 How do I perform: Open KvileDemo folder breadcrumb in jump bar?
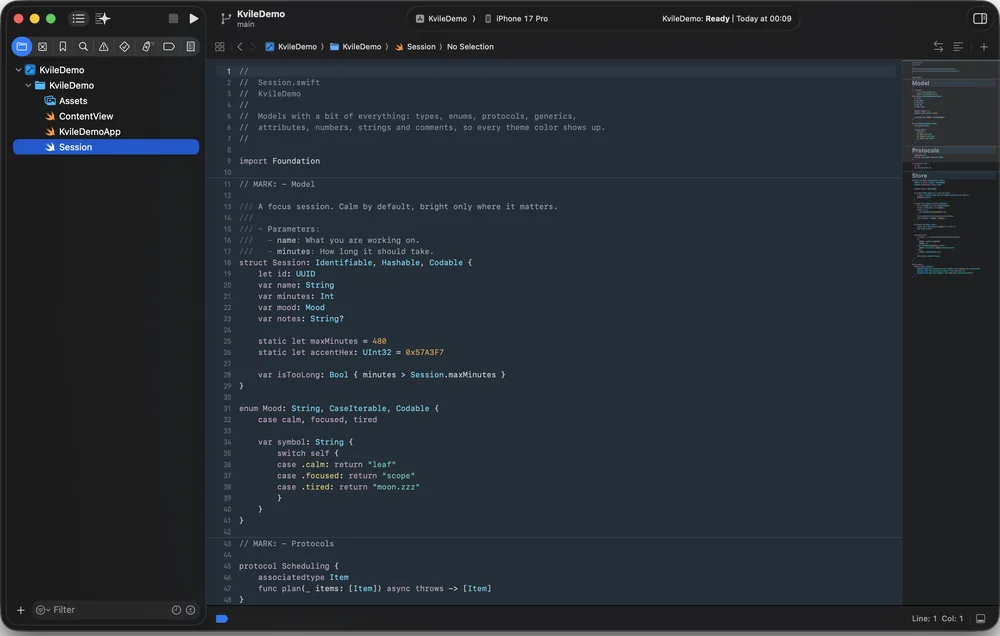point(355,47)
